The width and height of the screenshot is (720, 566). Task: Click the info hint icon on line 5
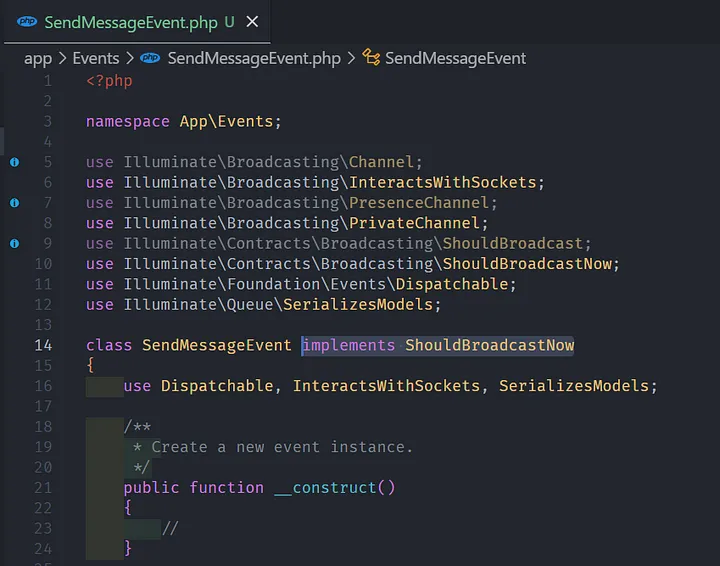click(15, 162)
